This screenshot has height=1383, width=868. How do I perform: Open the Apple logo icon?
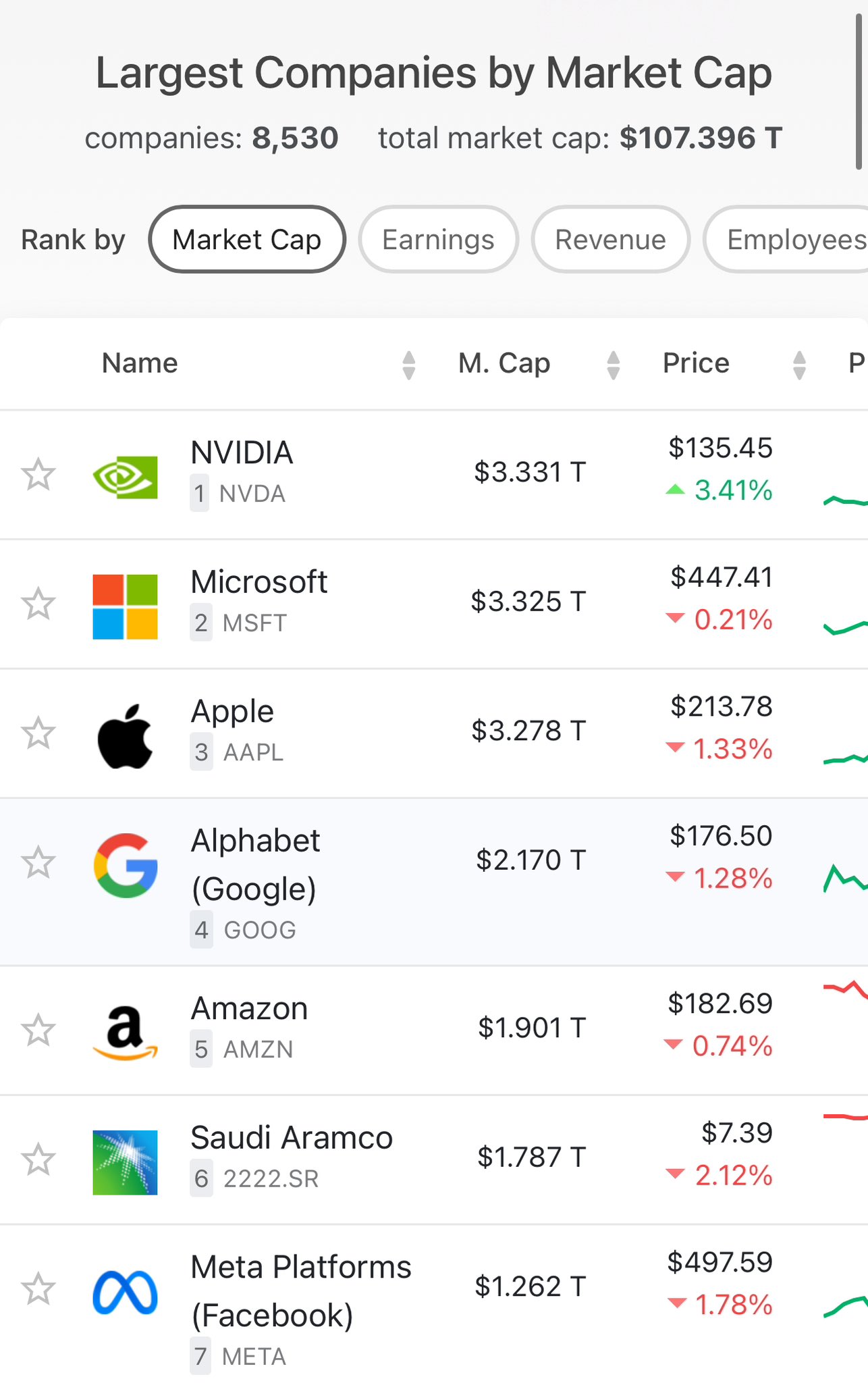point(125,736)
